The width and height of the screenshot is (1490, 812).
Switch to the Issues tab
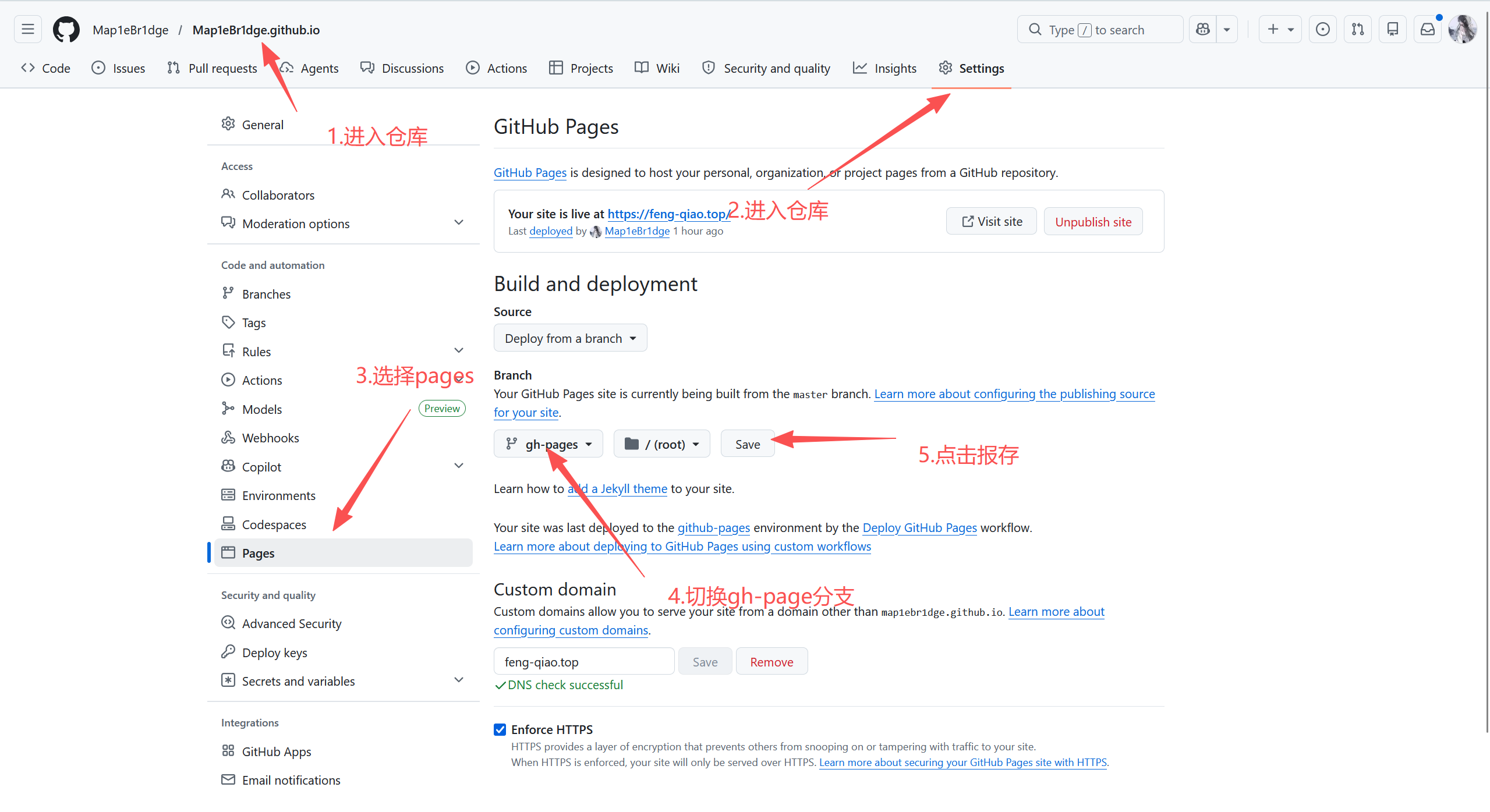pos(119,68)
